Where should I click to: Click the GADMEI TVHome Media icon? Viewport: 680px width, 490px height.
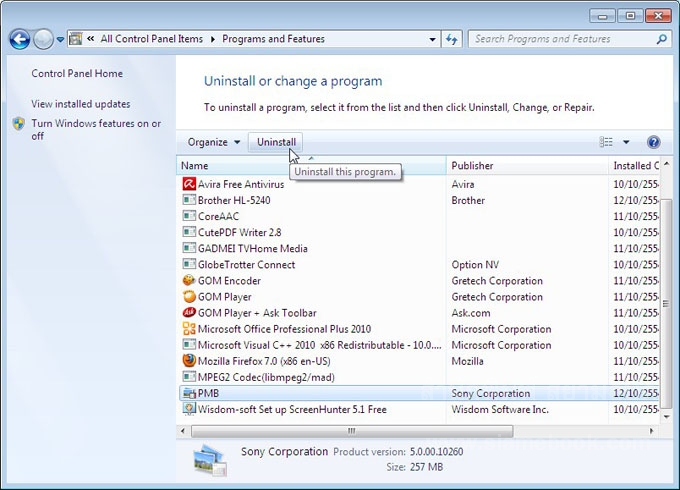coord(189,248)
